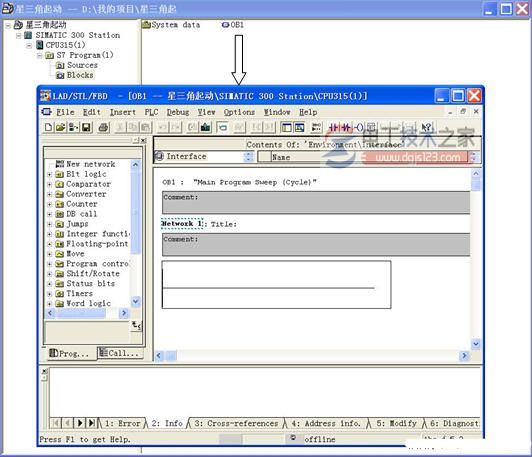The height and width of the screenshot is (457, 532).
Task: Open the Insert menu
Action: pyautogui.click(x=122, y=112)
